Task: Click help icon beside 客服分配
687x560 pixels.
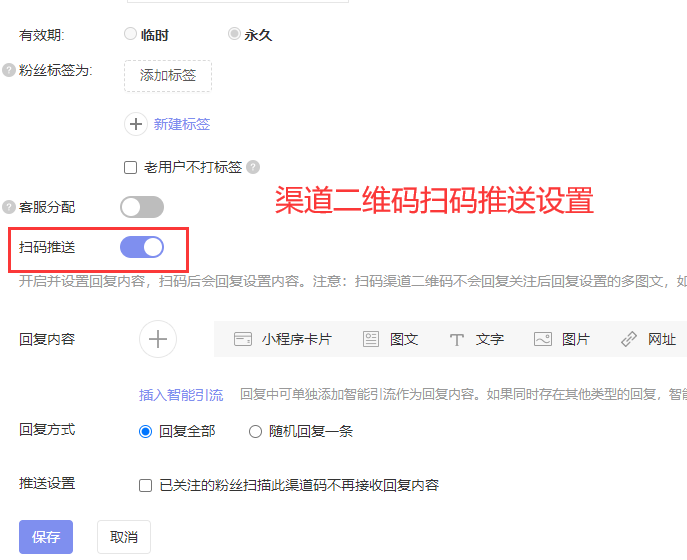Action: [x=9, y=207]
